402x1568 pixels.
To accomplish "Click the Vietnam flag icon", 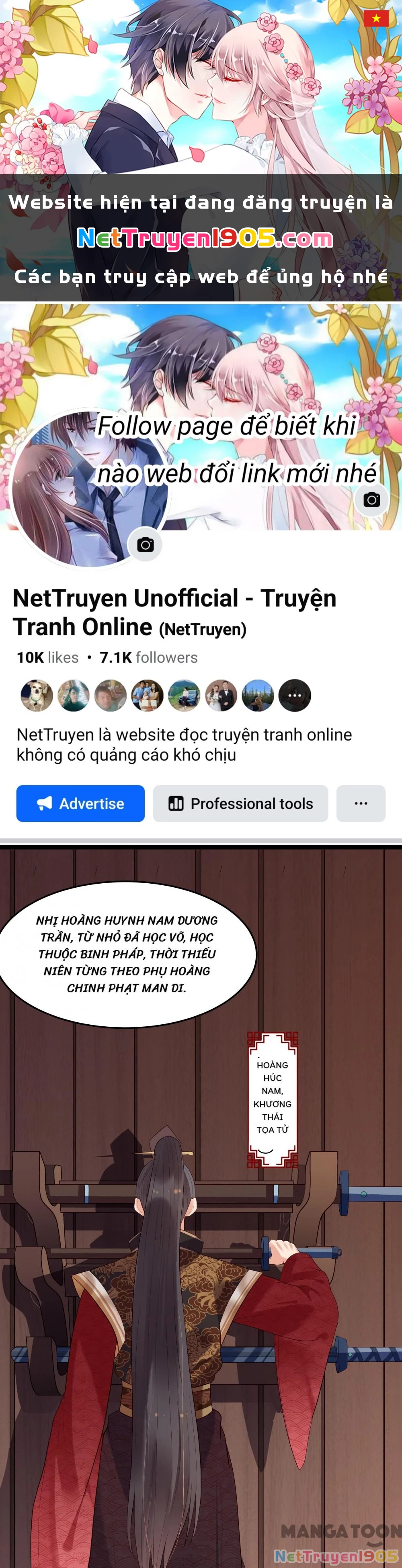I will point(376,18).
